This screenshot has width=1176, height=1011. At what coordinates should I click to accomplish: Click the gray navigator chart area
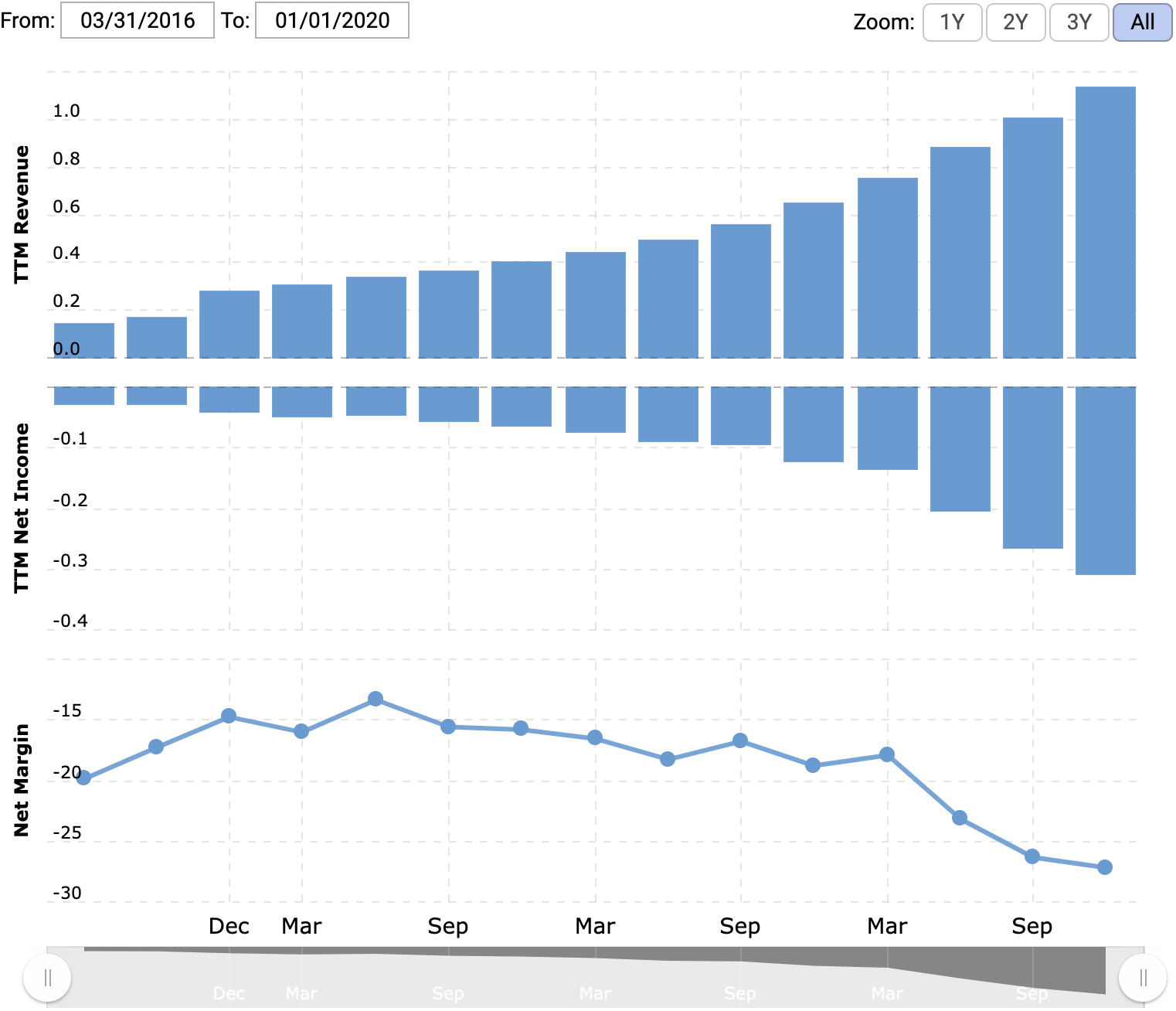tap(595, 977)
